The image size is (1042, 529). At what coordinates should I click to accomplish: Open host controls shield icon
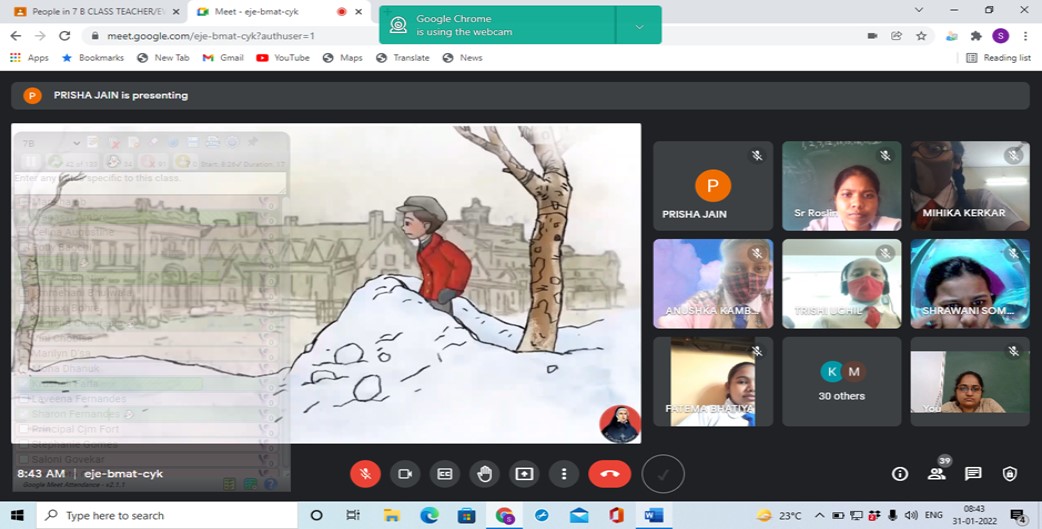click(1009, 474)
